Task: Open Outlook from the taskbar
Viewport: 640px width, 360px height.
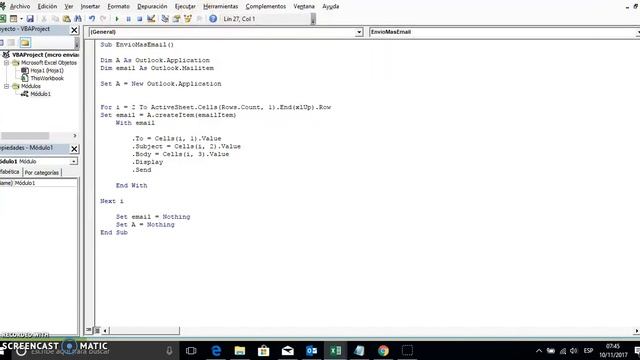Action: pos(311,351)
